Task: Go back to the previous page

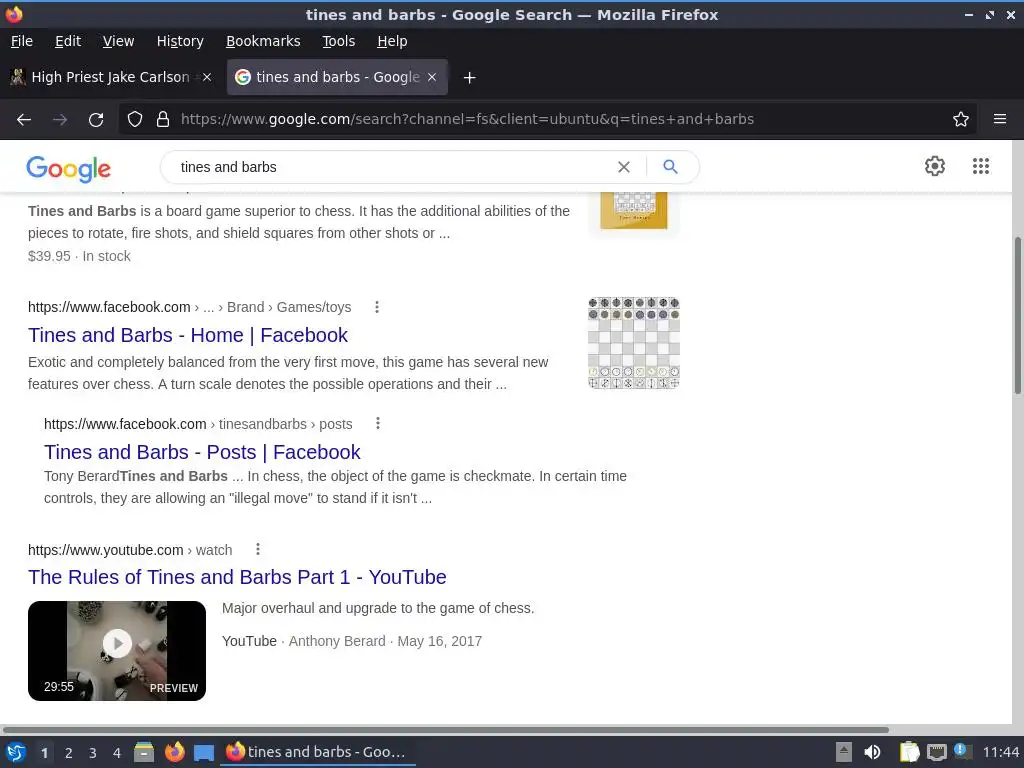Action: click(24, 120)
